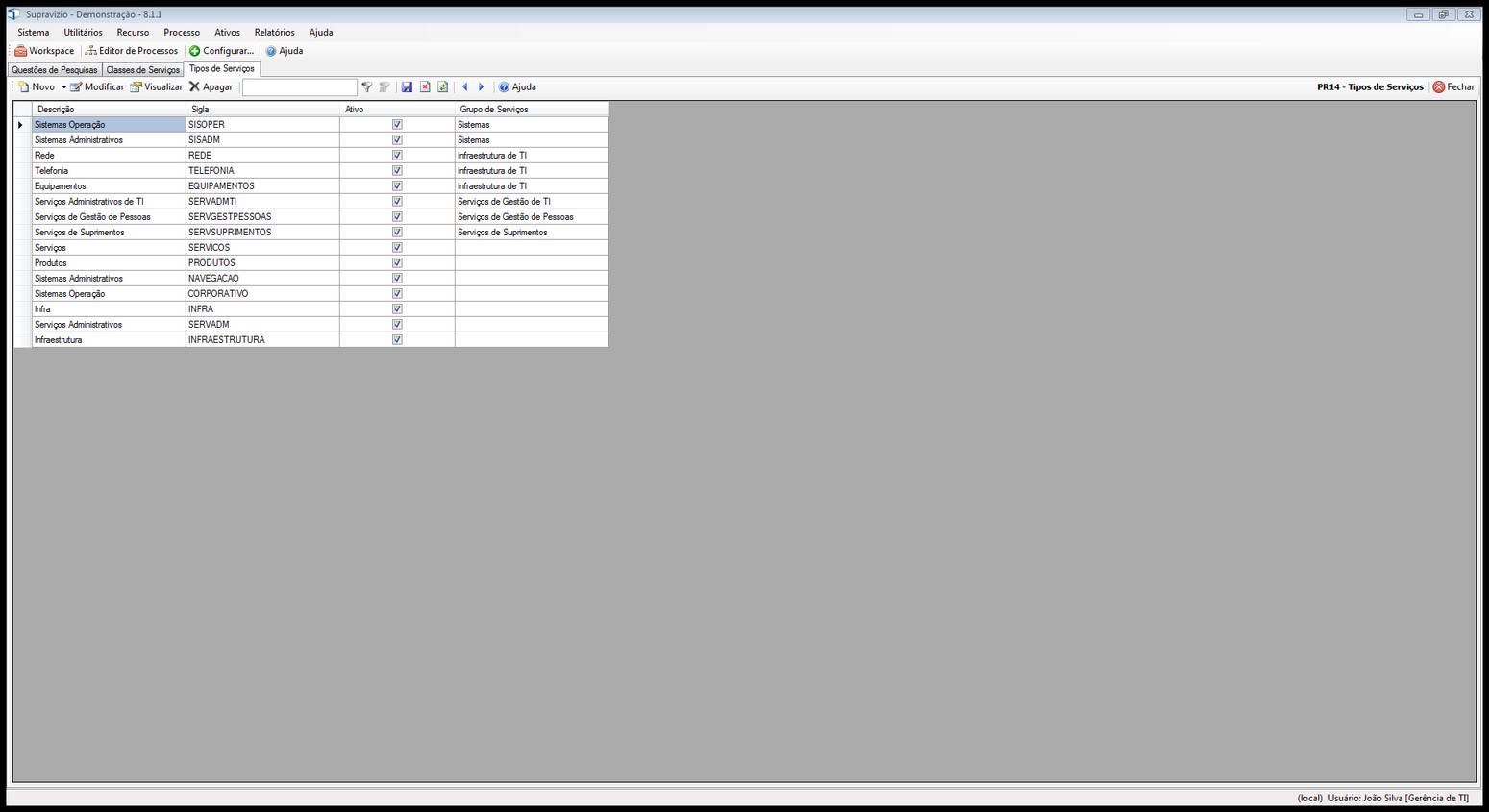Delete the record with Apagar

(x=211, y=87)
